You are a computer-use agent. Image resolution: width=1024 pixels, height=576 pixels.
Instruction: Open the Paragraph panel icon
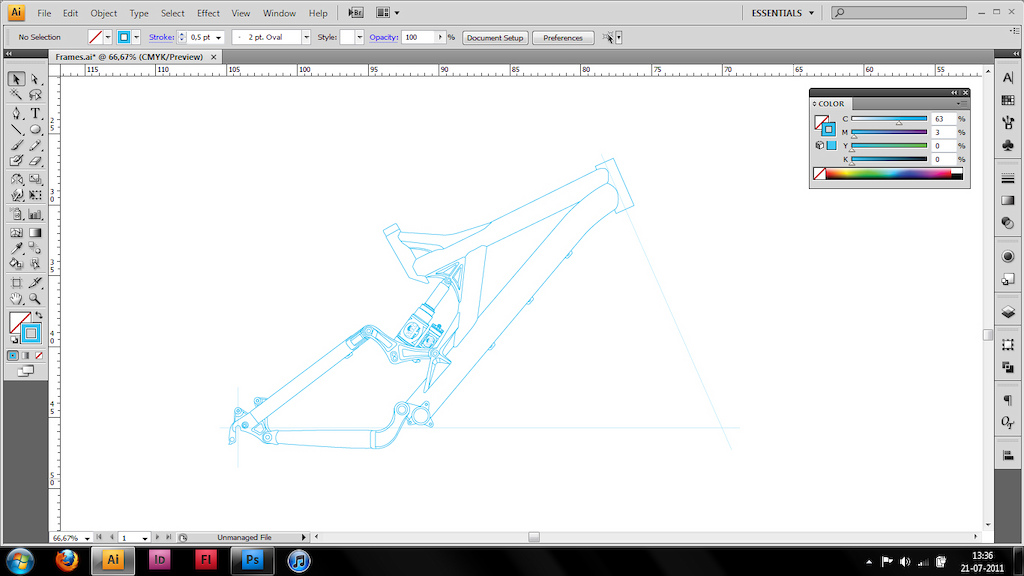click(1008, 400)
